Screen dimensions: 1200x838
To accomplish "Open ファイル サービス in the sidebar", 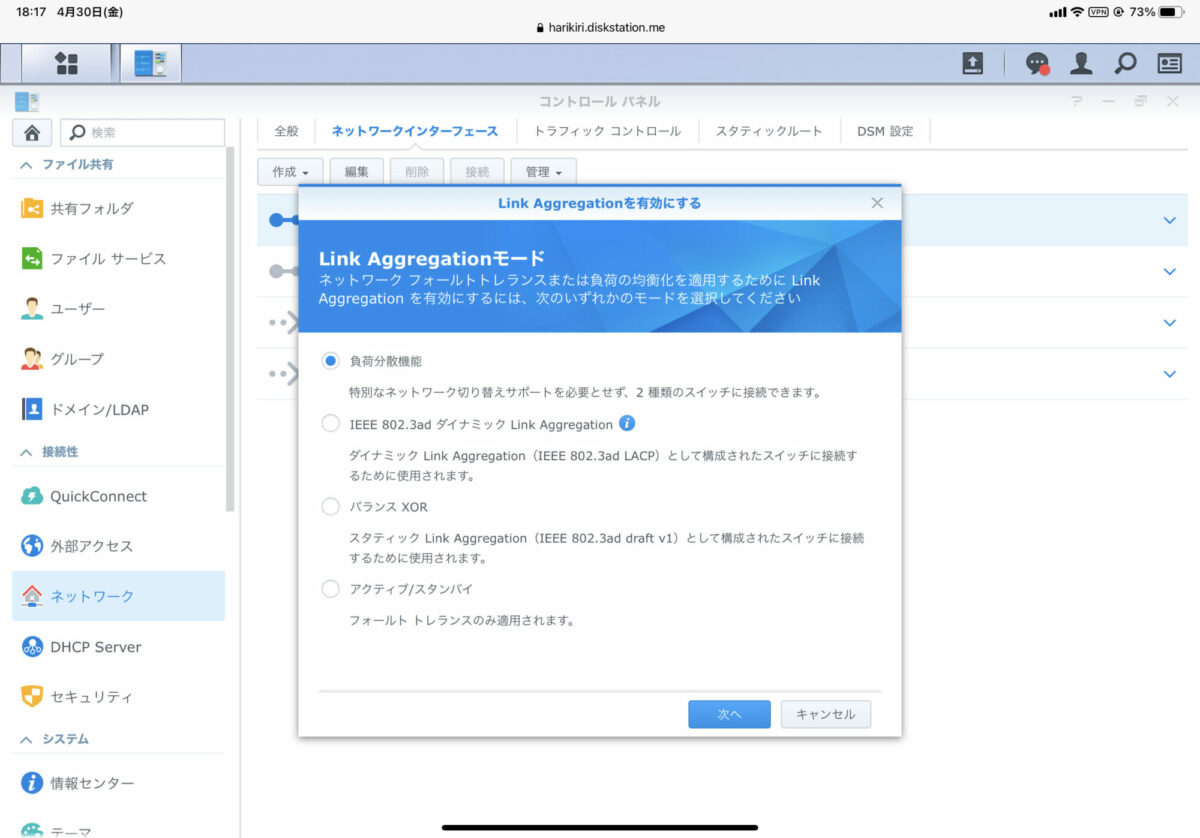I will tap(118, 258).
